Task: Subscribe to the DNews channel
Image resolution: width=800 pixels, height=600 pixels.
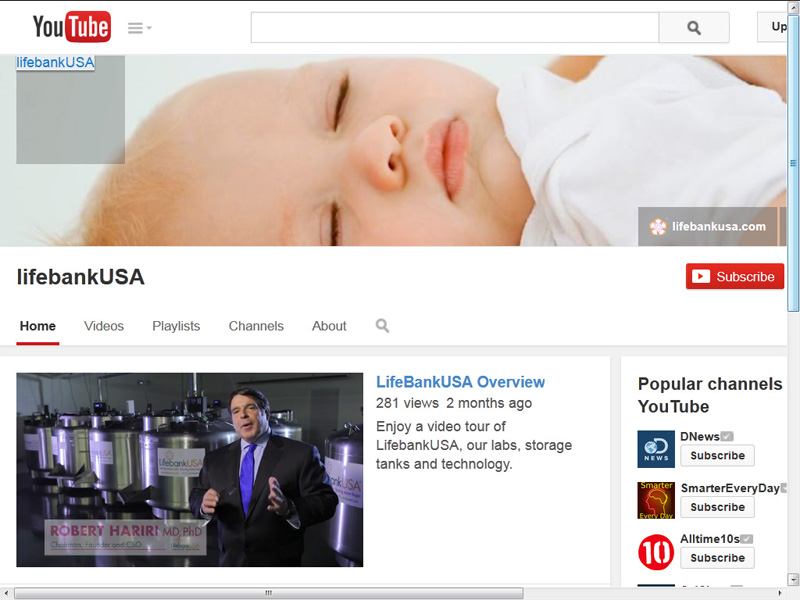Action: (x=717, y=456)
